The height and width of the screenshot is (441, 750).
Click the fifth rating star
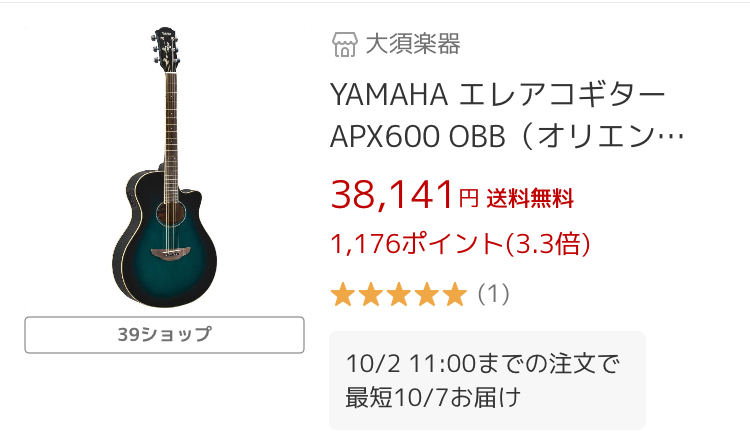[455, 294]
